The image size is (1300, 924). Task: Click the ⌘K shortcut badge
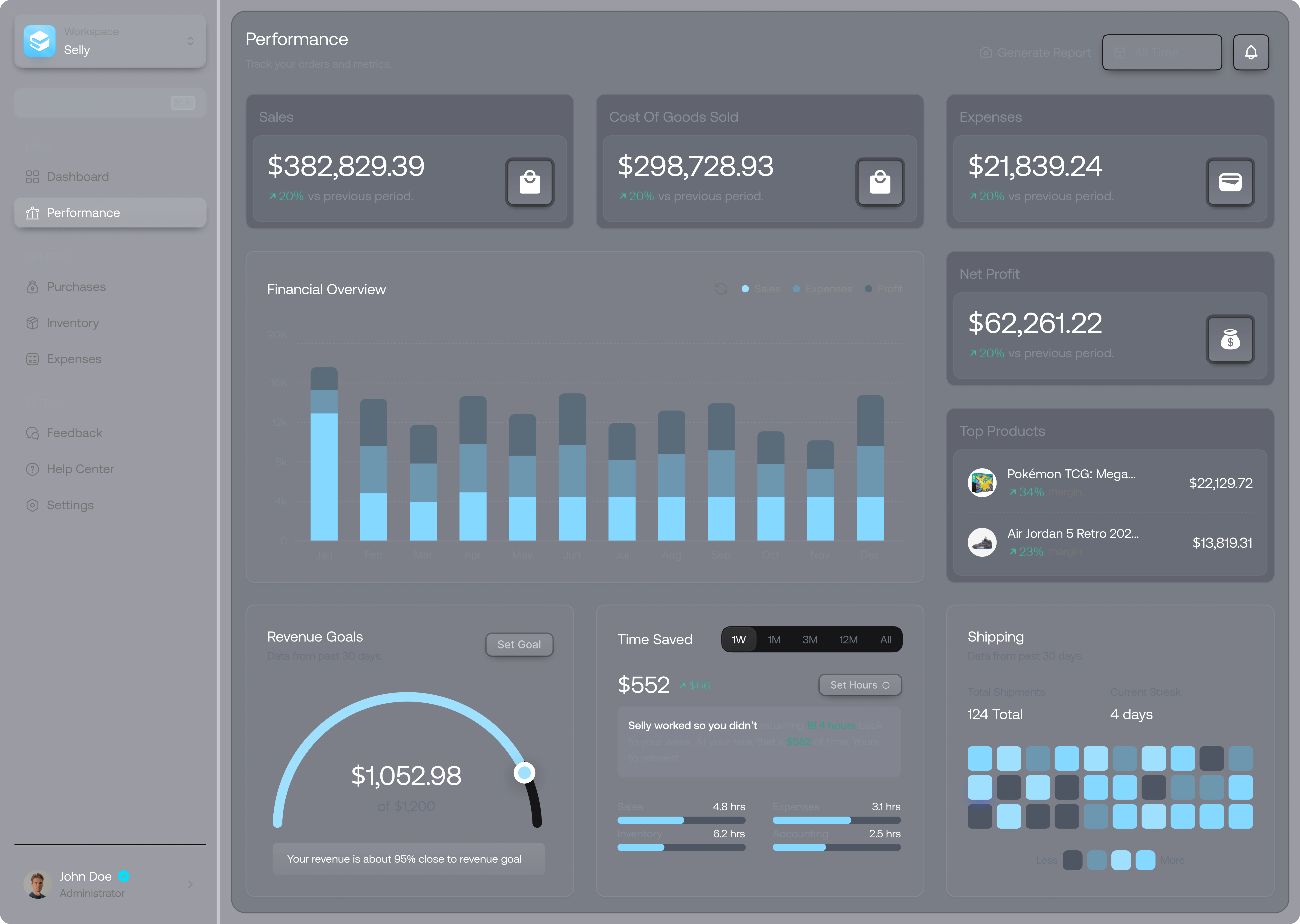tap(183, 103)
